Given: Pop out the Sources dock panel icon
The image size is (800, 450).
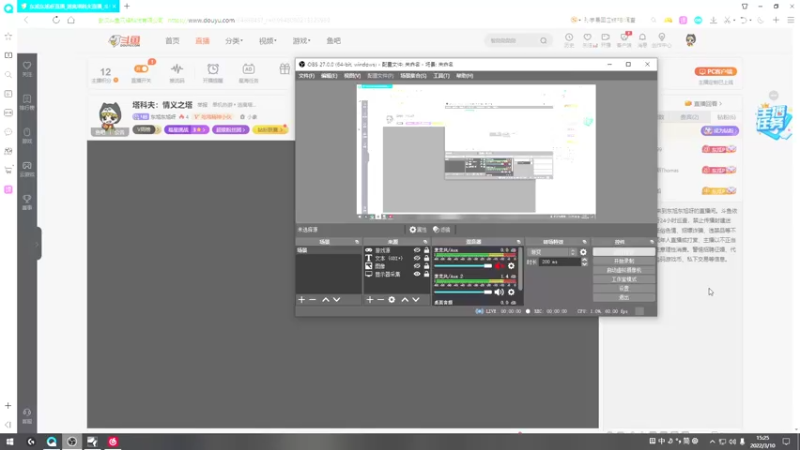Looking at the screenshot, I should pos(425,242).
